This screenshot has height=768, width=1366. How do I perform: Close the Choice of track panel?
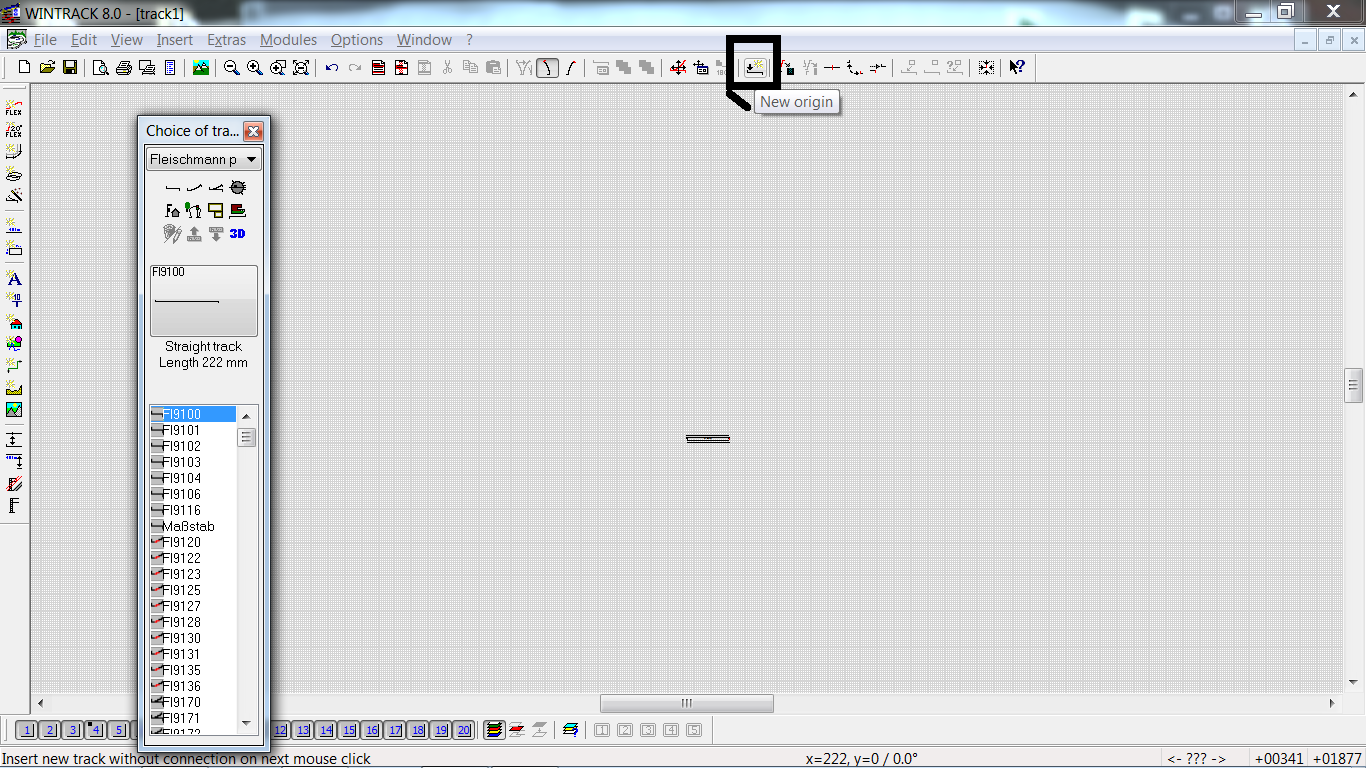(253, 131)
